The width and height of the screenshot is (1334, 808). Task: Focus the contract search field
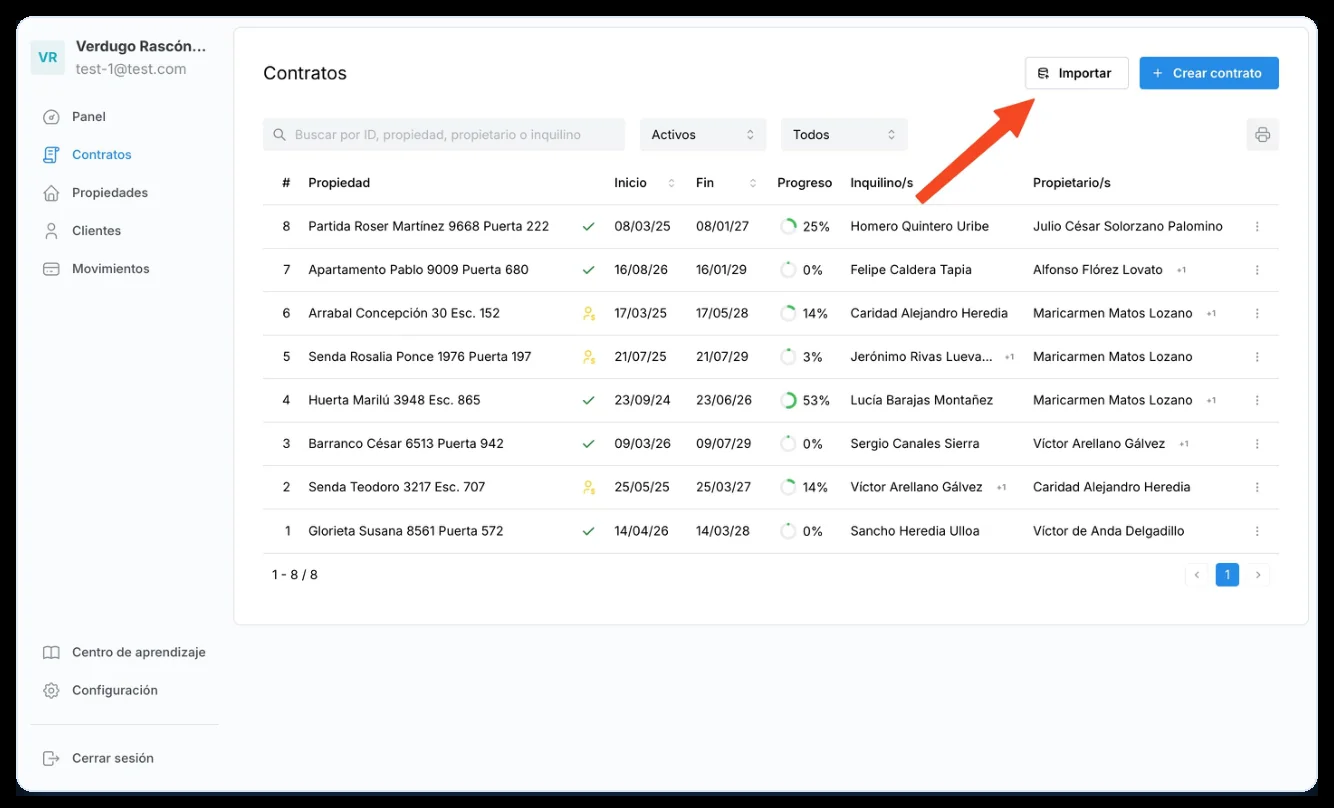tap(444, 135)
